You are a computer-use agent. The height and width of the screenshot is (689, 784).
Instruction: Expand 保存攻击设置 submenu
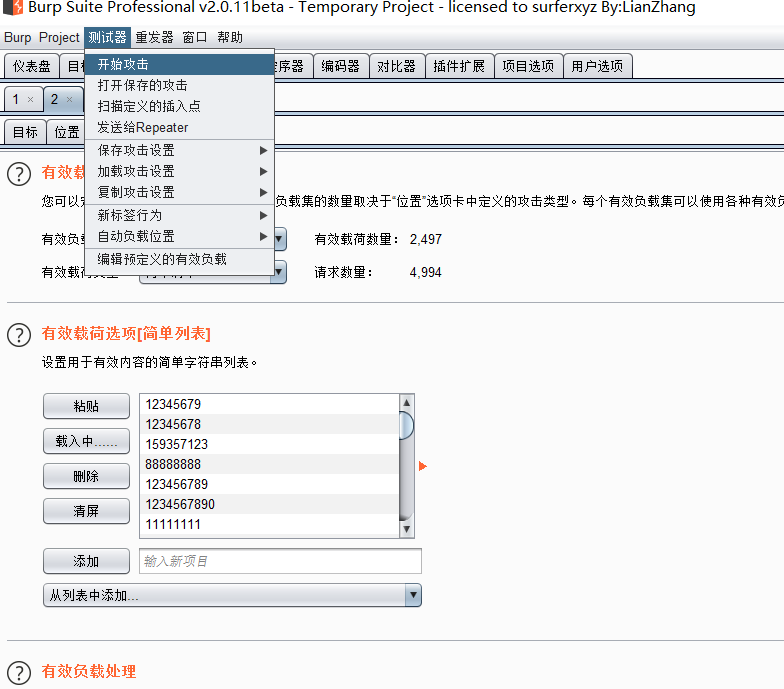(180, 150)
